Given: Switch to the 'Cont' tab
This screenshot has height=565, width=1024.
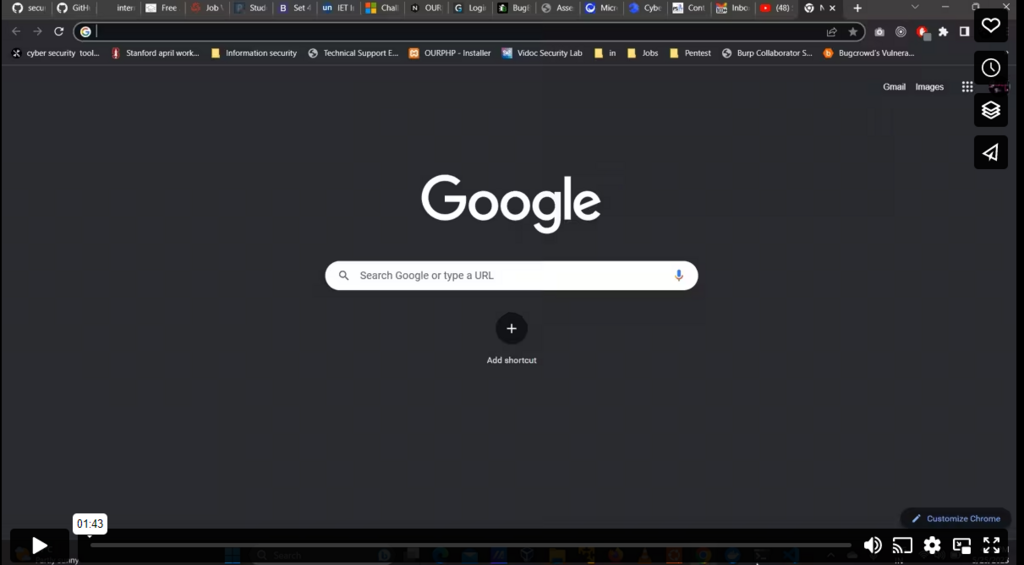Looking at the screenshot, I should [x=689, y=8].
